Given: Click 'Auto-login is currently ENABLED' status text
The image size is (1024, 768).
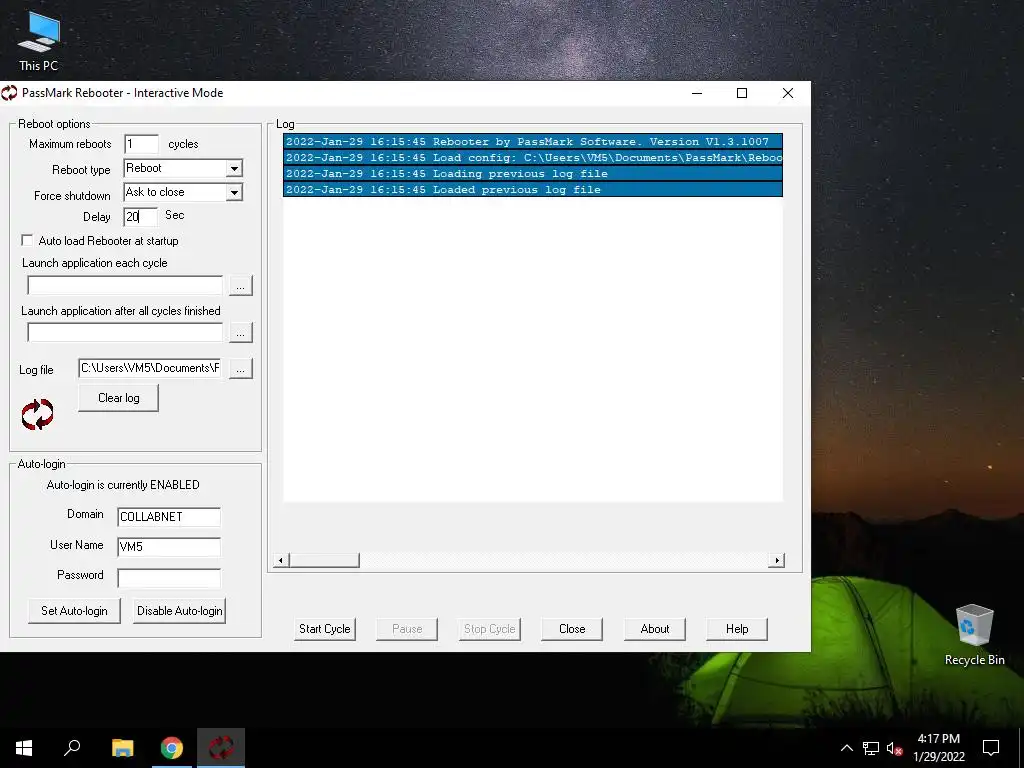Looking at the screenshot, I should tap(123, 485).
